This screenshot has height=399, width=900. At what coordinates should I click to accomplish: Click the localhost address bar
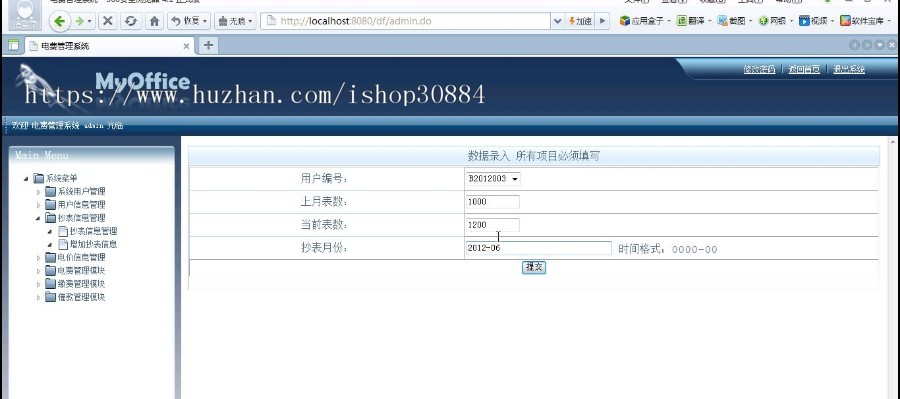tap(405, 21)
